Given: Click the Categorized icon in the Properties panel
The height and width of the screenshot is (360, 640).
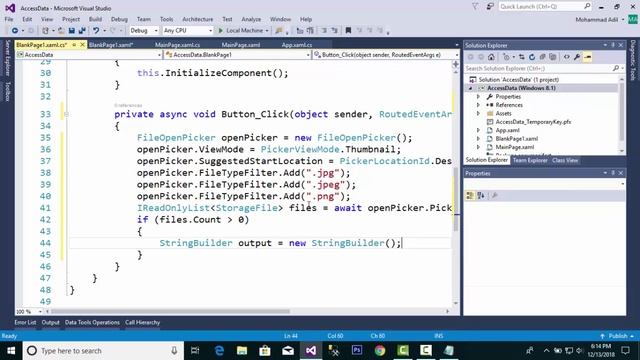Looking at the screenshot, I should [x=470, y=196].
